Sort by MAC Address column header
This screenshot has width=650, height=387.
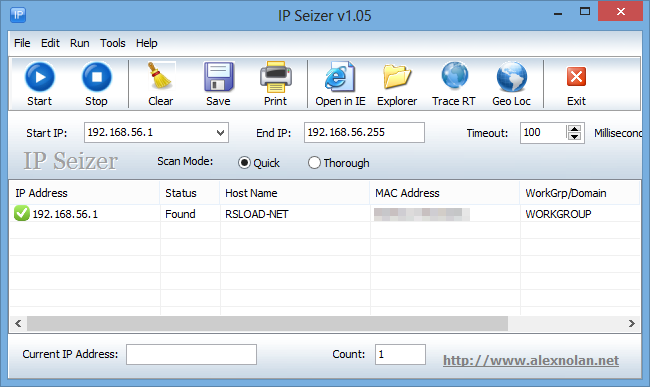click(445, 193)
